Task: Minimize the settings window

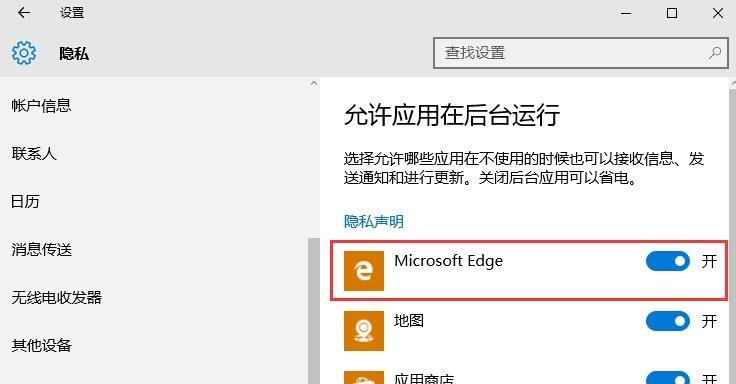Action: (626, 13)
